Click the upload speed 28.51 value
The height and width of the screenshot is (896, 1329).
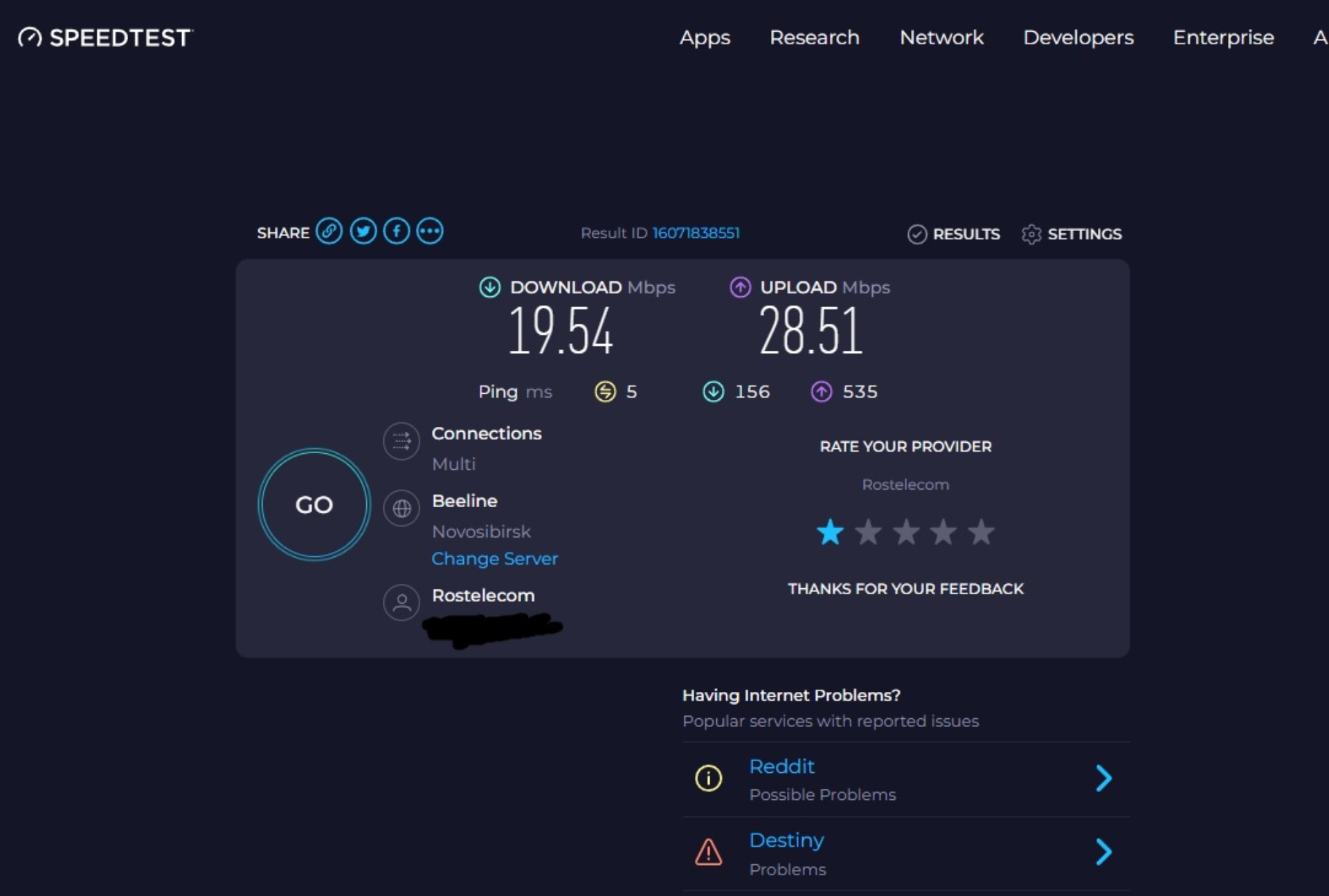[811, 331]
